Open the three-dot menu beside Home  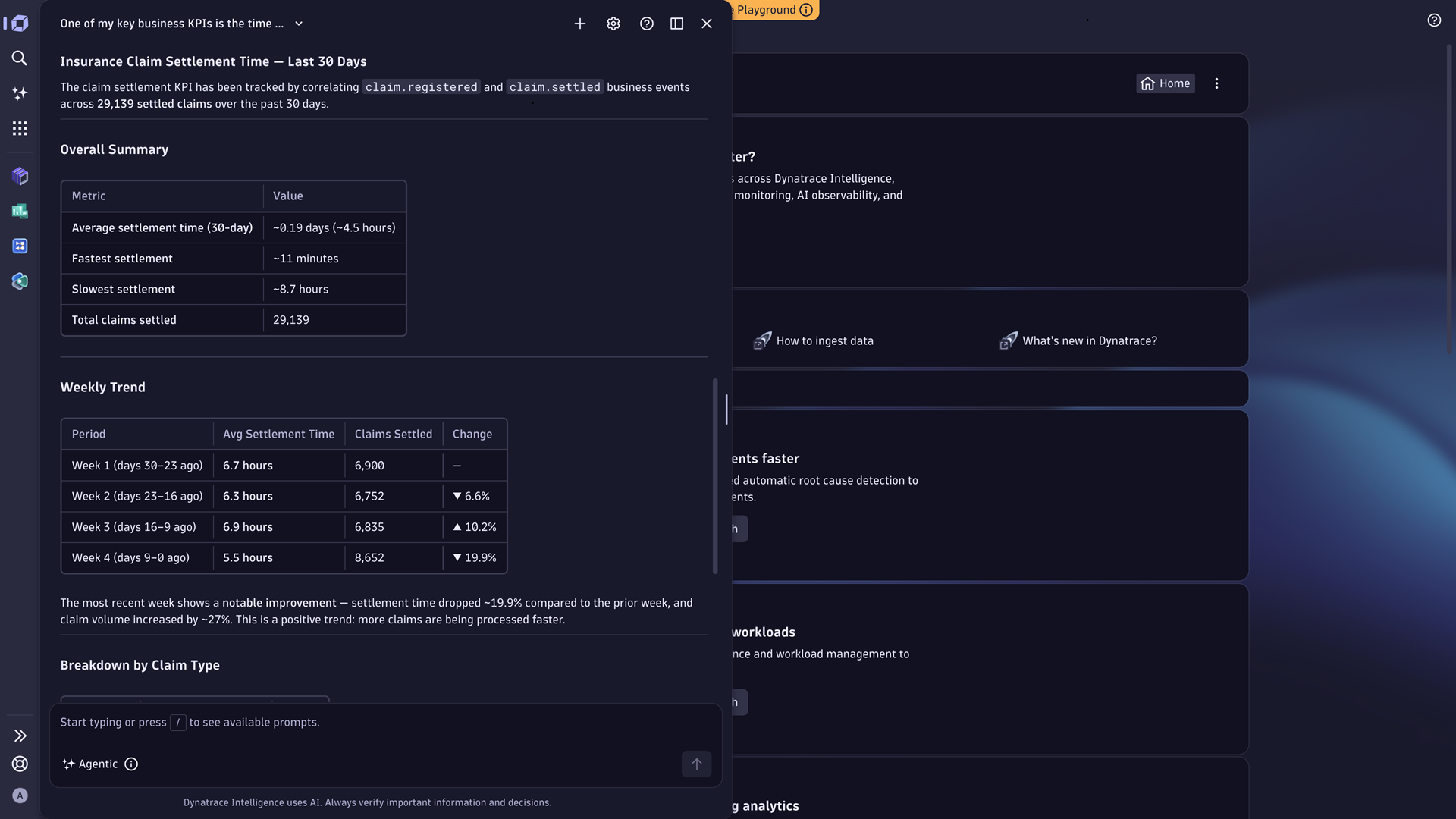point(1217,83)
